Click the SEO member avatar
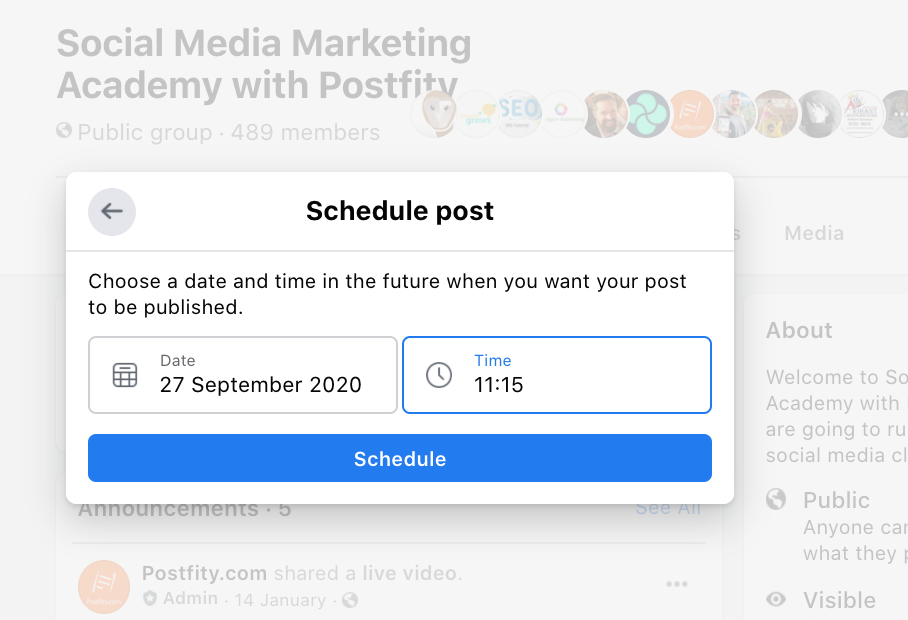This screenshot has height=620, width=908. [x=519, y=114]
